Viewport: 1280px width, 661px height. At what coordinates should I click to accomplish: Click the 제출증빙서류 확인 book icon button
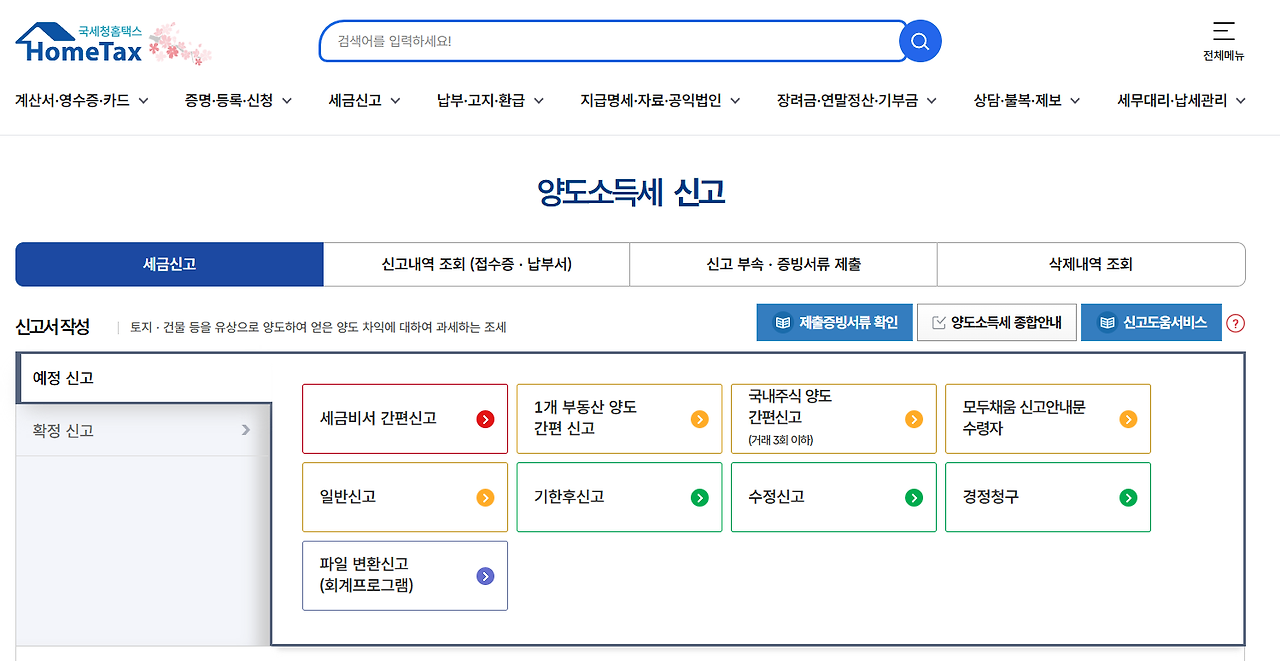coord(834,322)
